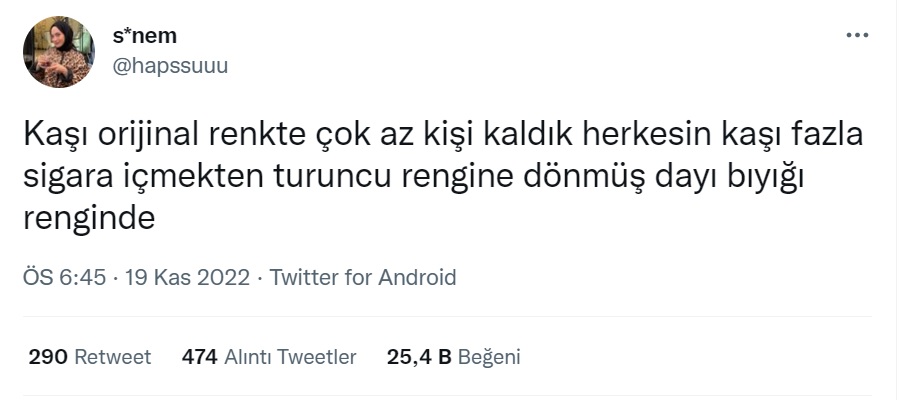View the 290 Retweet list
The image size is (899, 400).
coord(90,357)
